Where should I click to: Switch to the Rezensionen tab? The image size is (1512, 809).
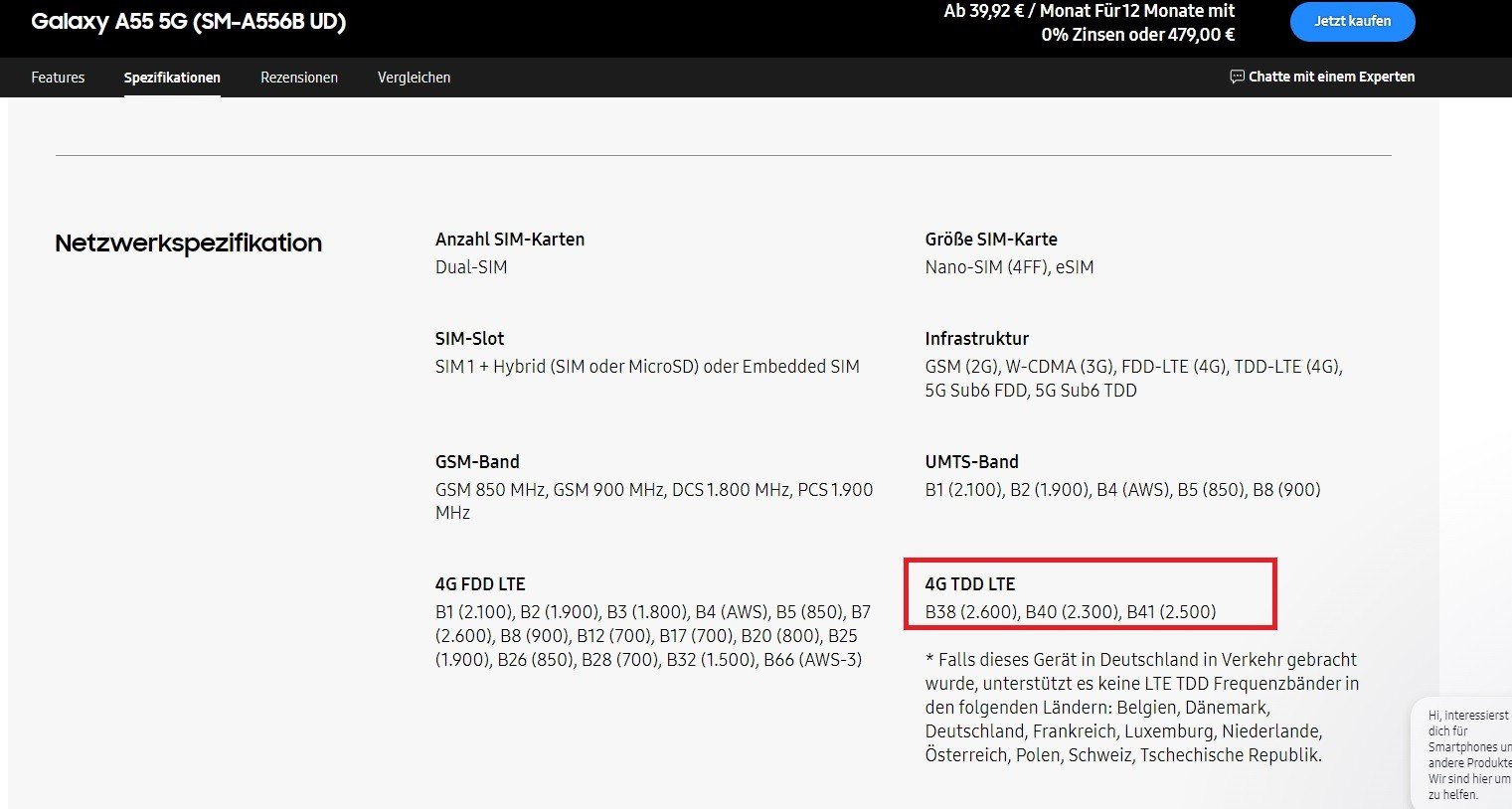click(x=299, y=78)
